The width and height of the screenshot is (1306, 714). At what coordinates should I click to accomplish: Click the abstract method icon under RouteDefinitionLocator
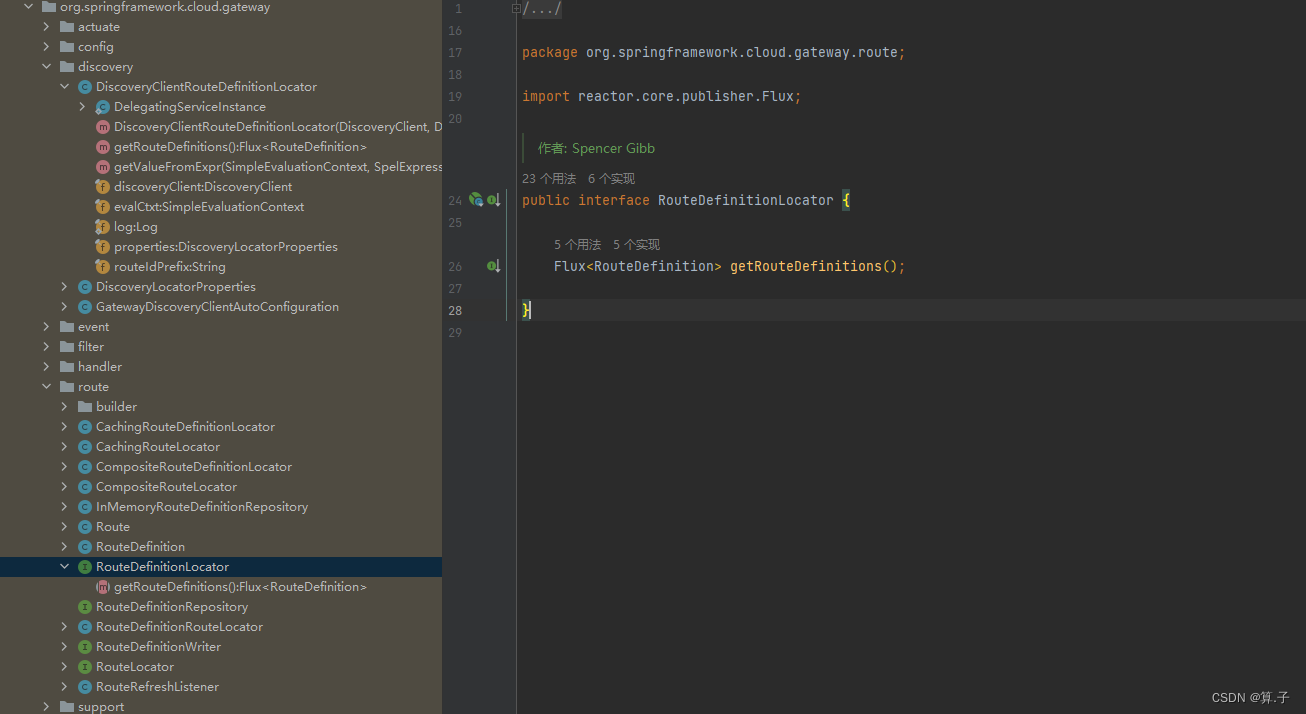click(x=102, y=587)
